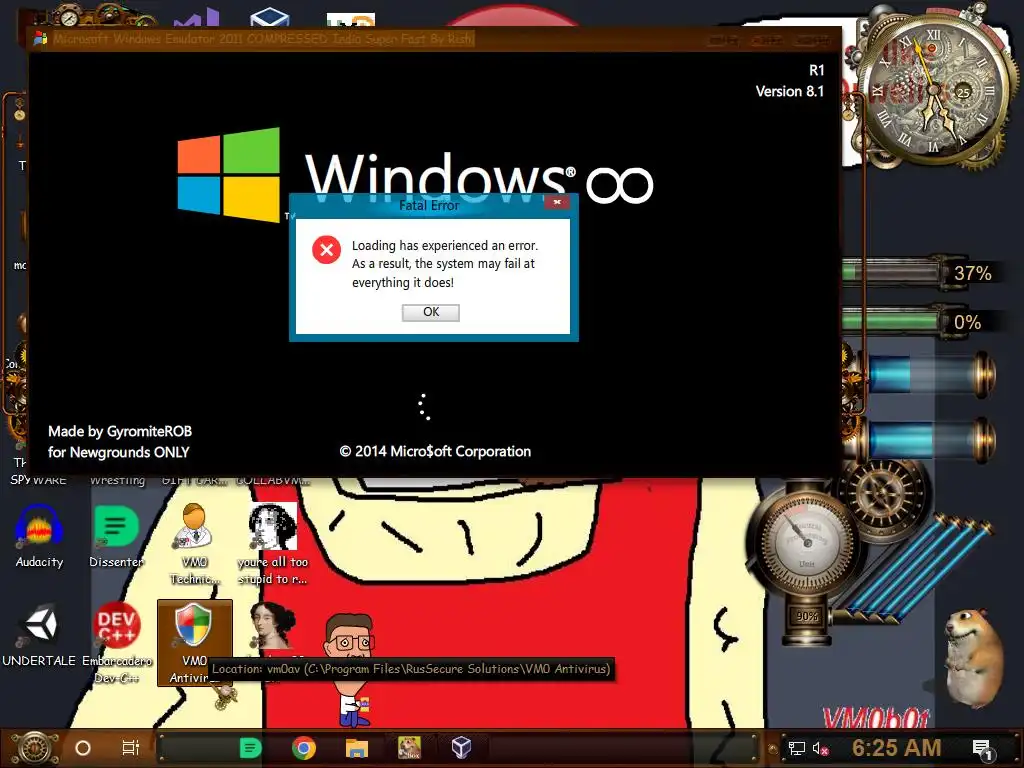Click the pressure gauge gadget dial
Image resolution: width=1024 pixels, height=768 pixels.
tap(807, 541)
